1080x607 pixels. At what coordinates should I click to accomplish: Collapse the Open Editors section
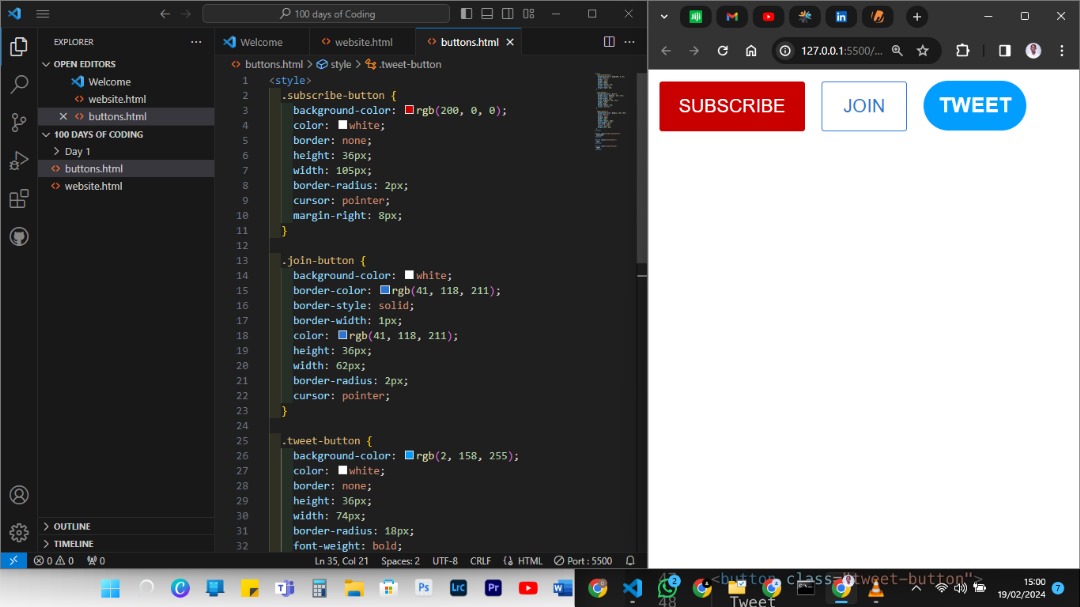[x=84, y=64]
